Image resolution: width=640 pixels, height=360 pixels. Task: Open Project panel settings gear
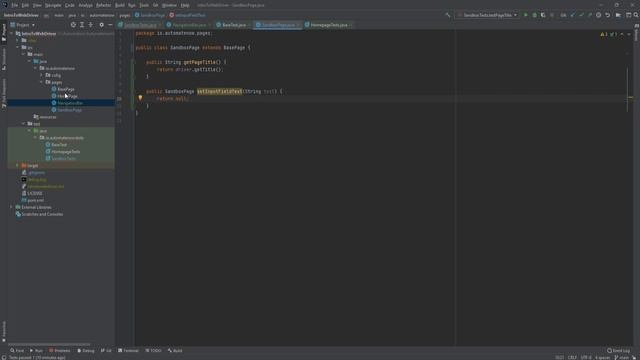click(102, 25)
